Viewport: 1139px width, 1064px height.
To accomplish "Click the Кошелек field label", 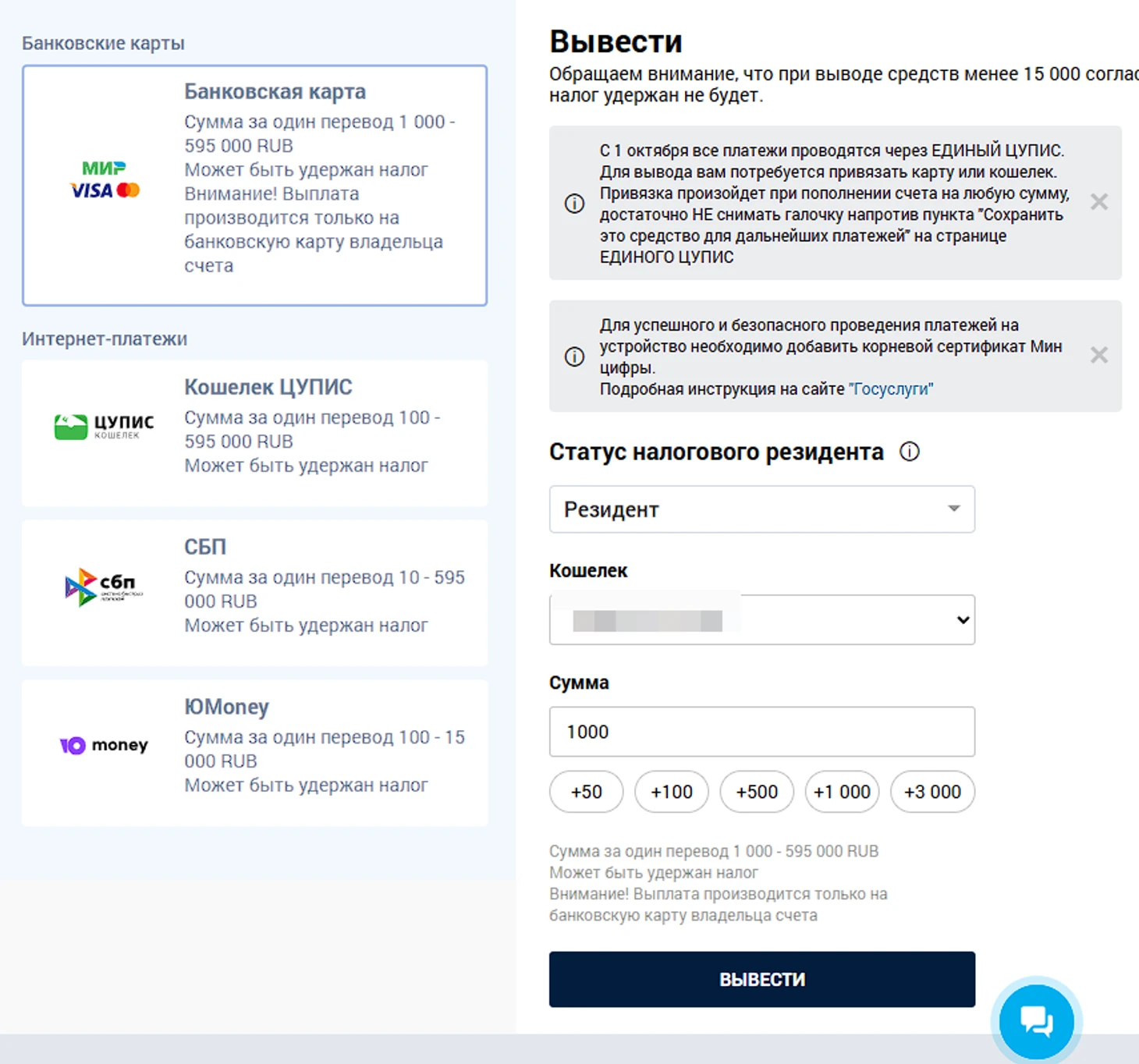I will (x=588, y=571).
